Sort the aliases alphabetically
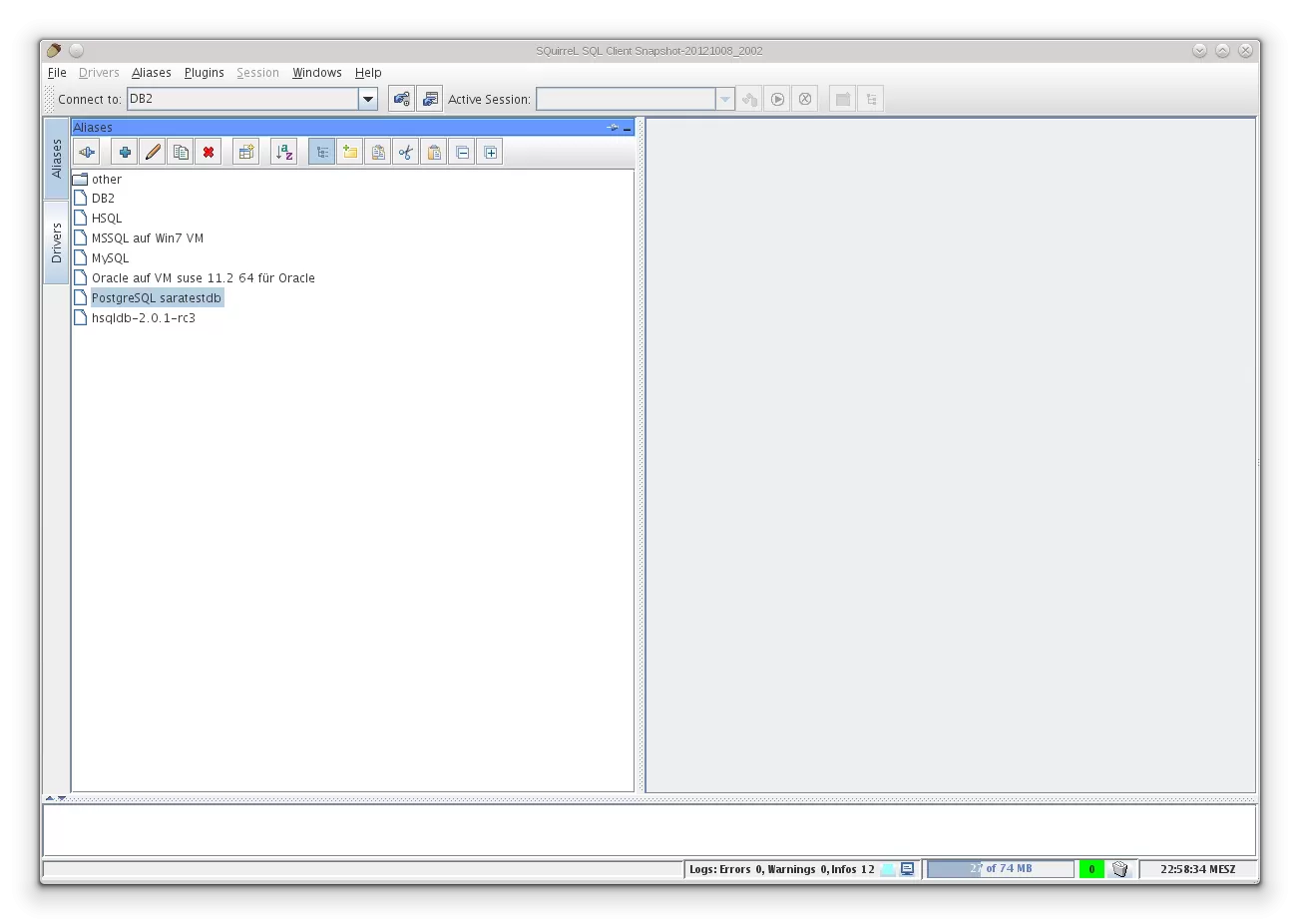 coord(283,151)
